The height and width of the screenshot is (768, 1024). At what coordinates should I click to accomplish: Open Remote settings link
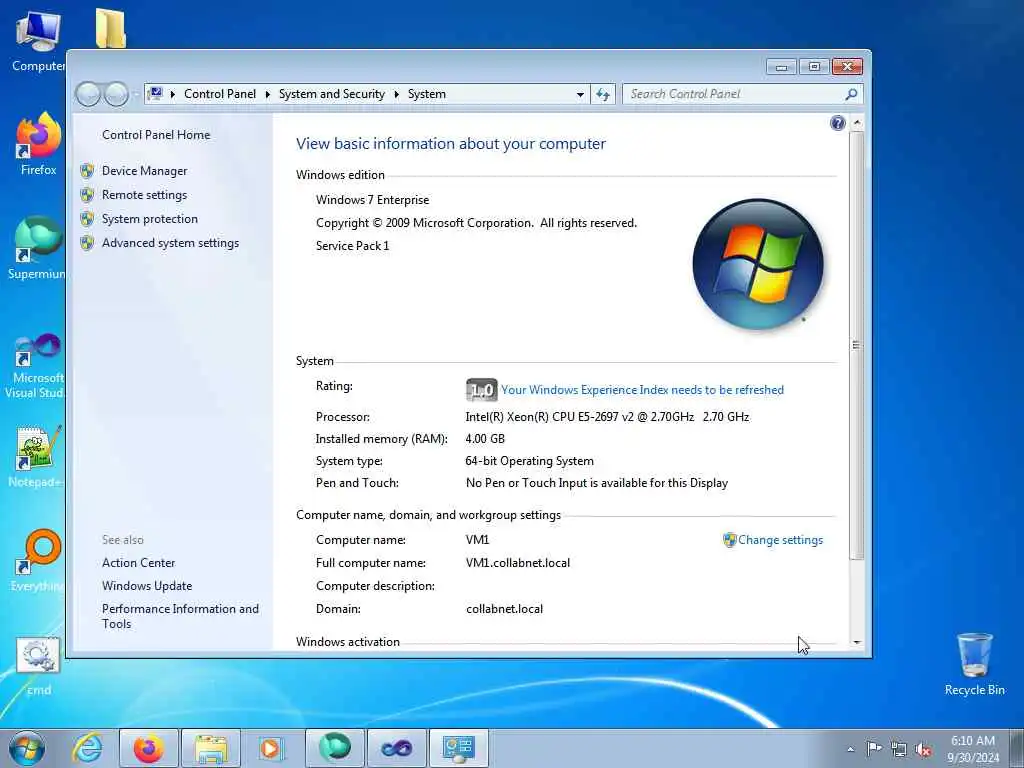point(144,195)
